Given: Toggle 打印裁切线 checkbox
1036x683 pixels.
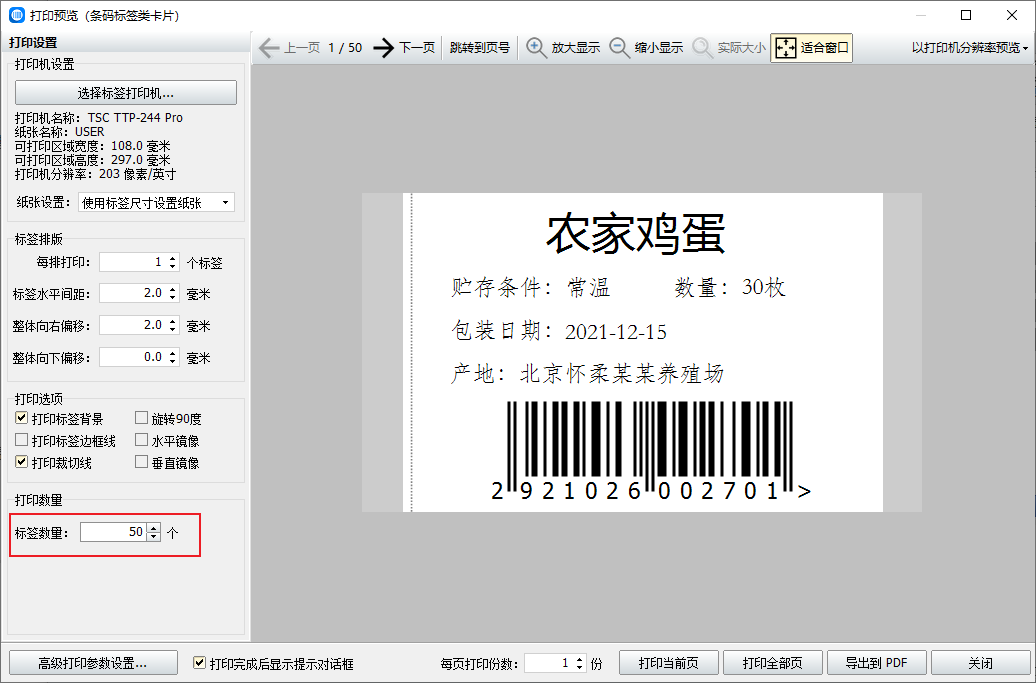Looking at the screenshot, I should 22,462.
